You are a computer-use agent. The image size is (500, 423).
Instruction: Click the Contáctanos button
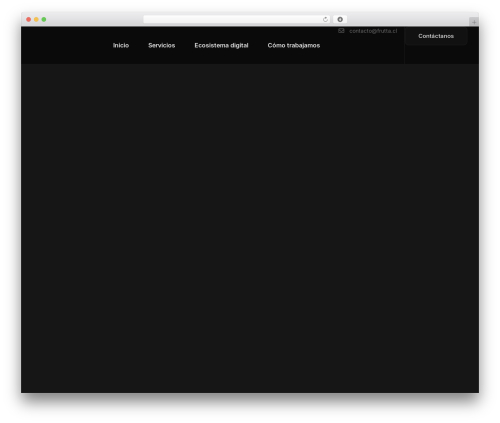point(436,36)
